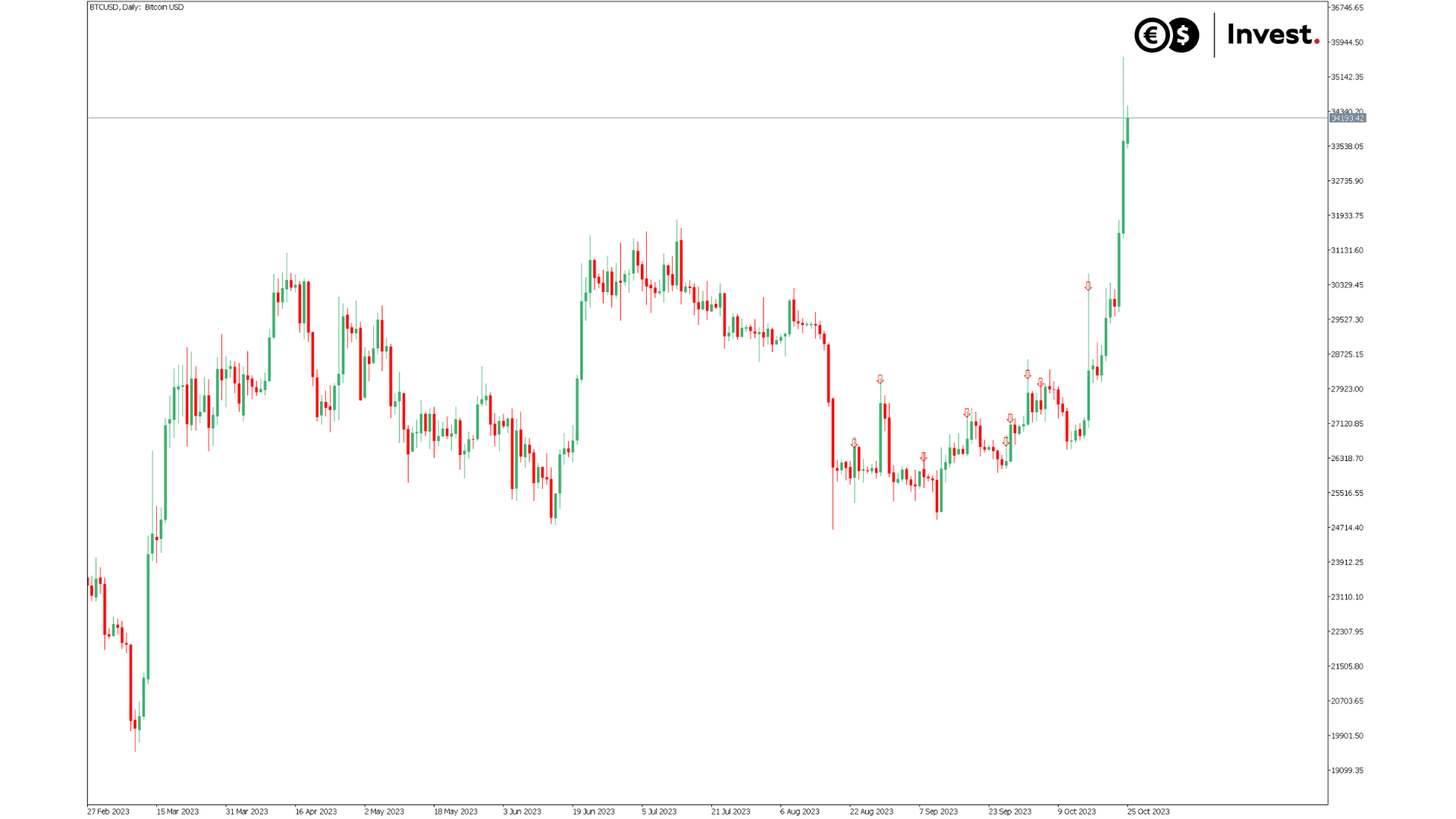Click the 21505.80 price axis label
Screen dimensions: 1456x819
1347,667
